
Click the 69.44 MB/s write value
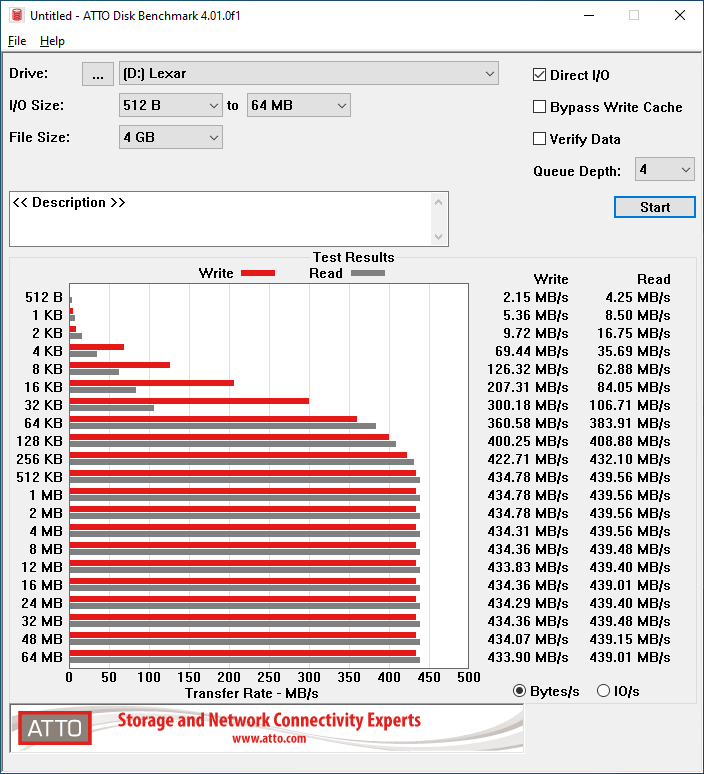pyautogui.click(x=531, y=351)
